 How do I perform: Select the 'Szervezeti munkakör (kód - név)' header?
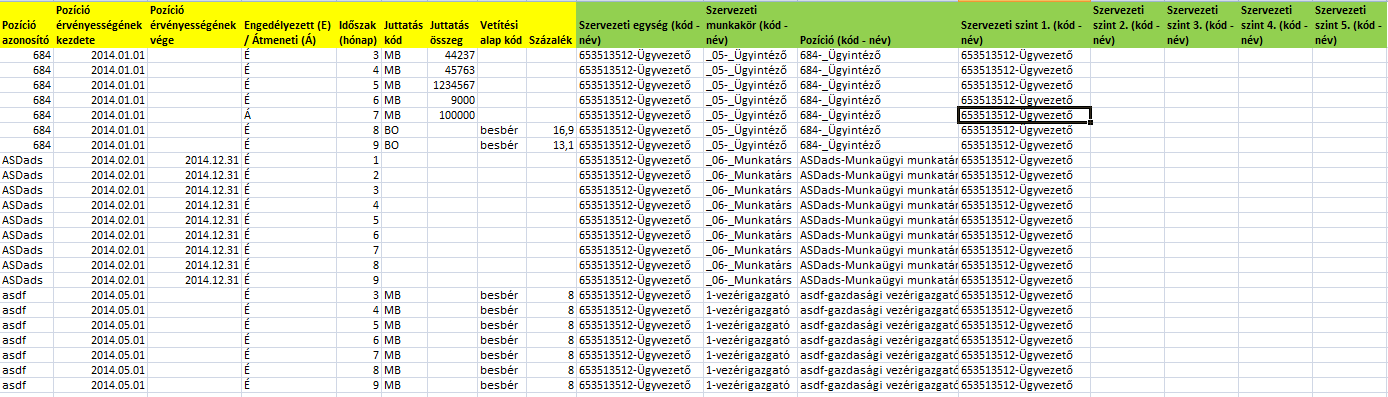(750, 24)
